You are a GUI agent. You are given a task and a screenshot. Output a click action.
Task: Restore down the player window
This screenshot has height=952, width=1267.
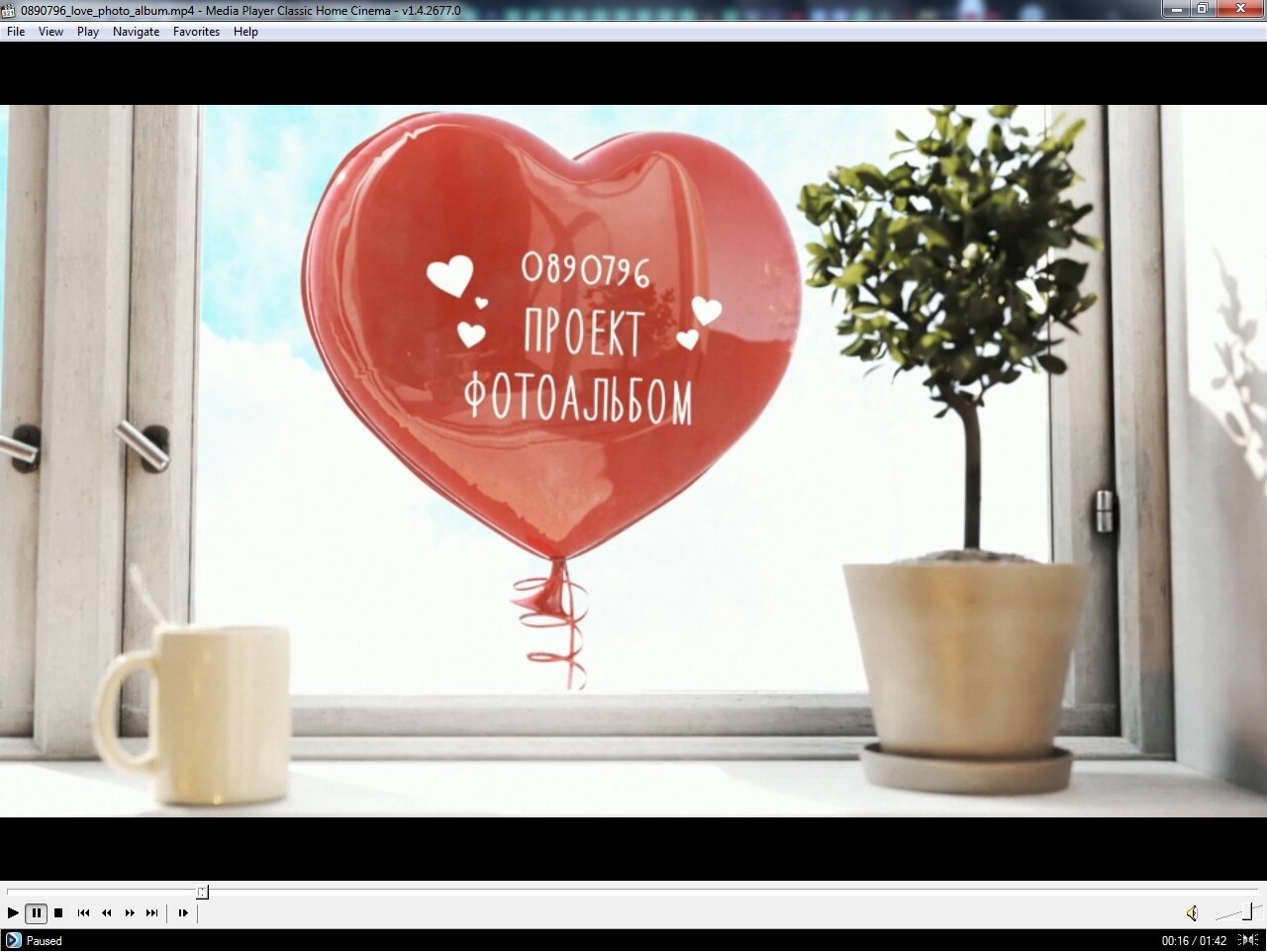(x=1202, y=9)
